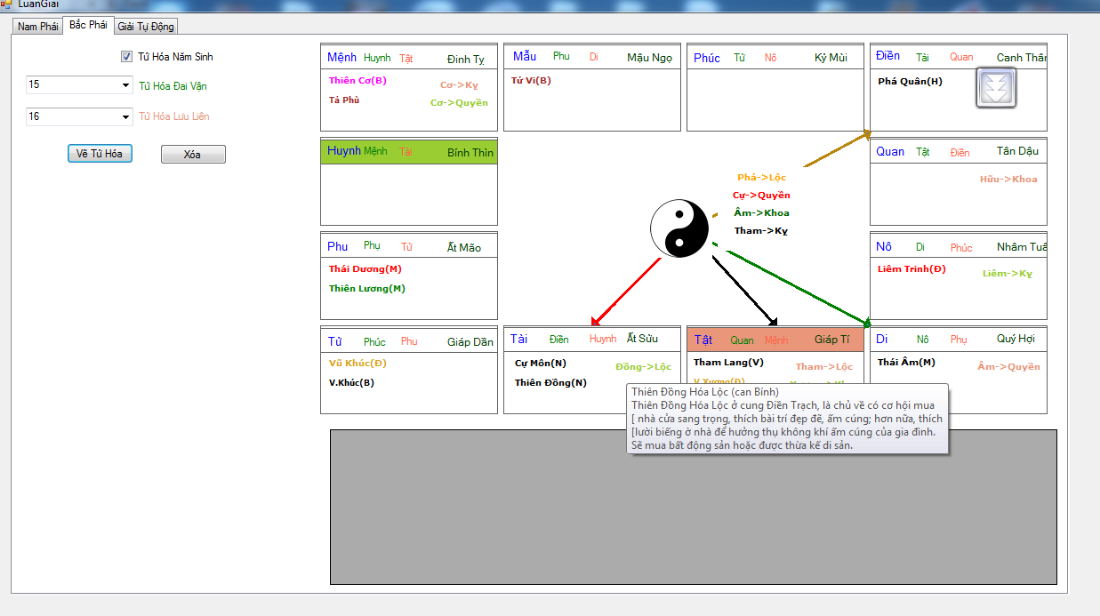Screen dimensions: 1100x616
Task: Select Liêm Trinh(Đ) in the Nô palace
Action: 911,268
